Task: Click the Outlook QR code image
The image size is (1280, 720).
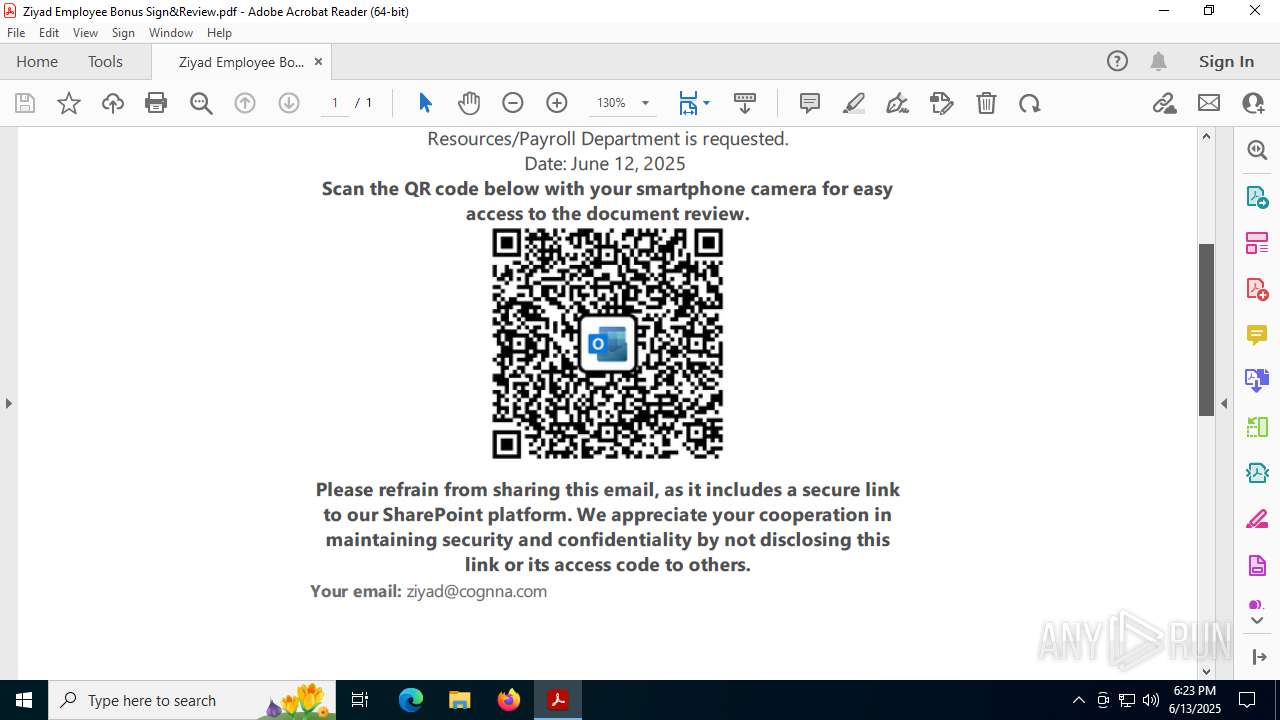Action: tap(607, 343)
